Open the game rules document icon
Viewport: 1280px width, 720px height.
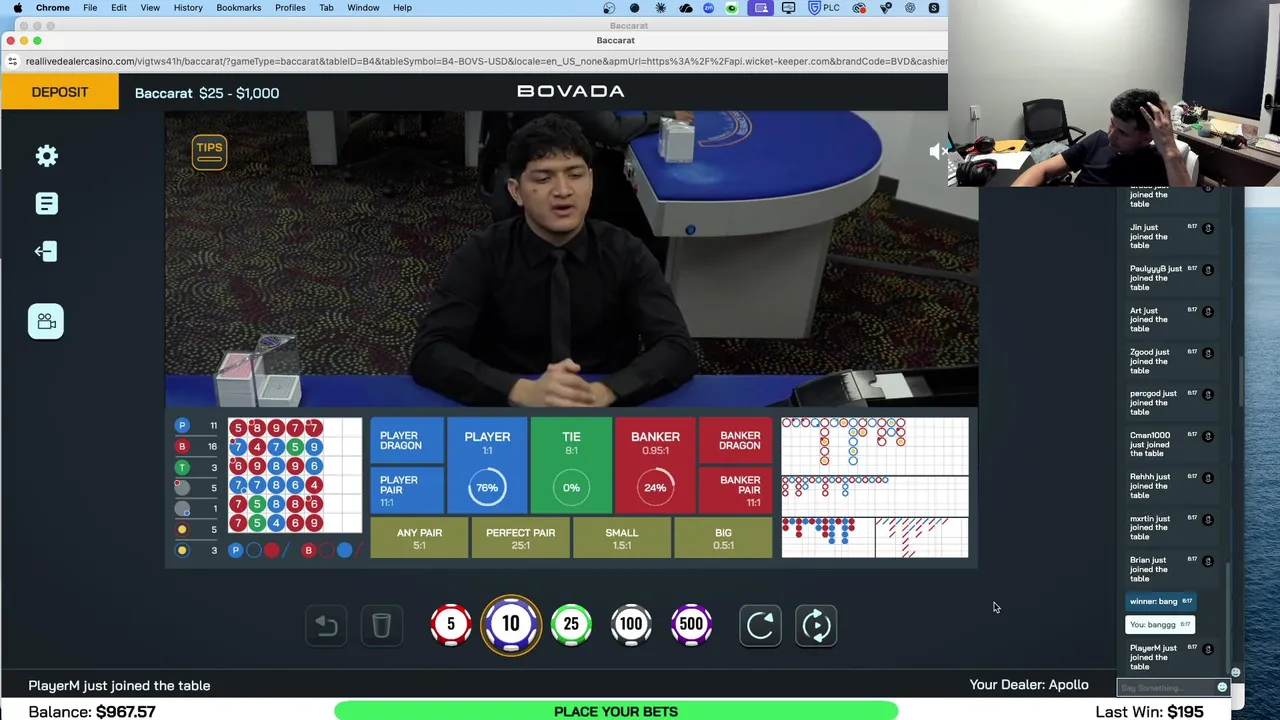(46, 204)
